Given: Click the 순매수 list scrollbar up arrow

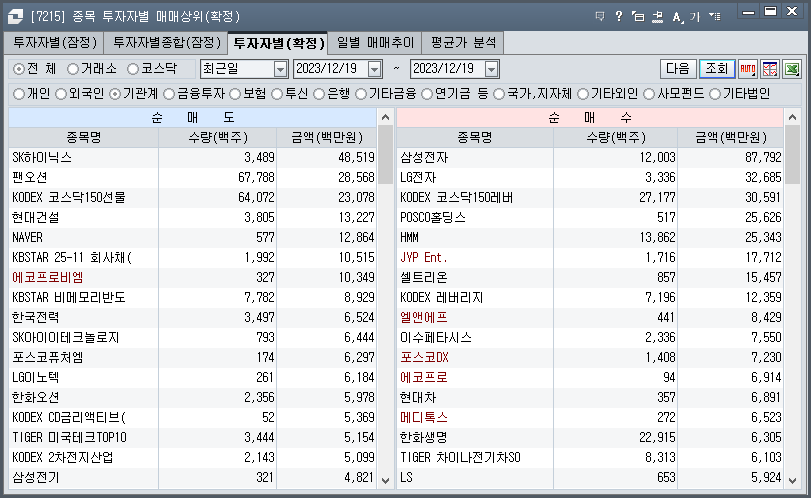Looking at the screenshot, I should [x=792, y=117].
